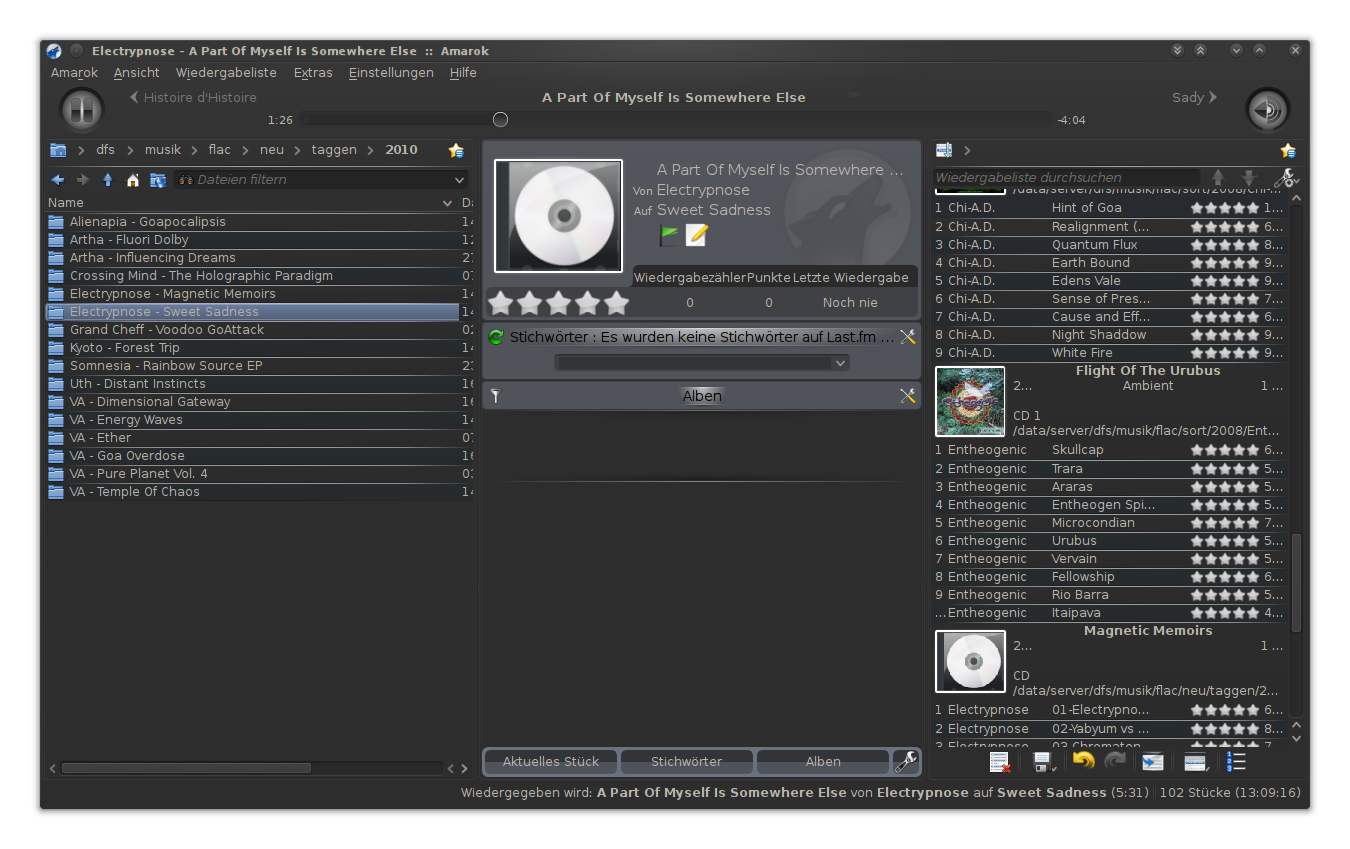Open Stichwörter applet settings wrench
The height and width of the screenshot is (849, 1350).
point(907,337)
